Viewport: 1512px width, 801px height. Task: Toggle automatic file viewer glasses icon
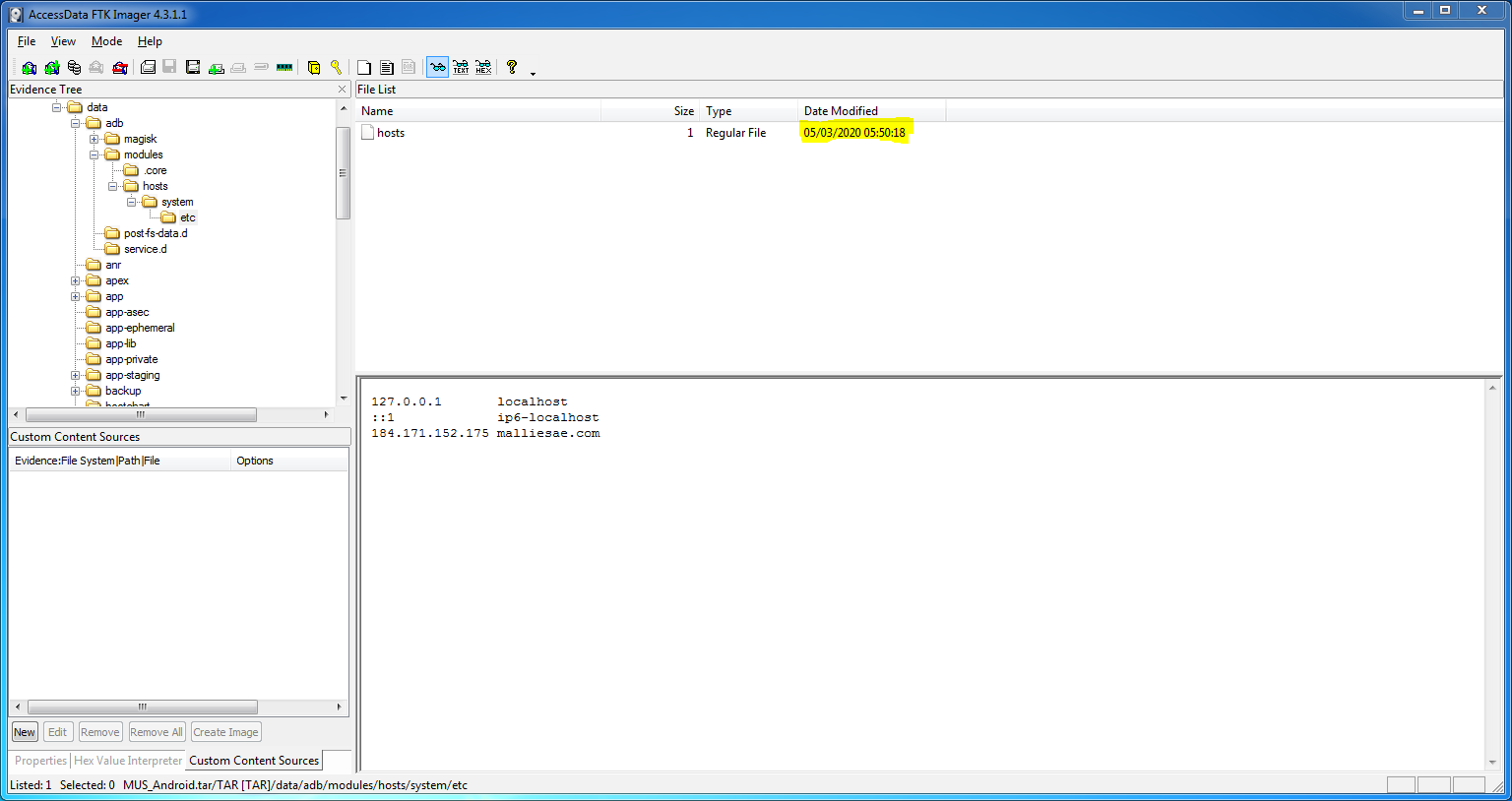pyautogui.click(x=437, y=68)
